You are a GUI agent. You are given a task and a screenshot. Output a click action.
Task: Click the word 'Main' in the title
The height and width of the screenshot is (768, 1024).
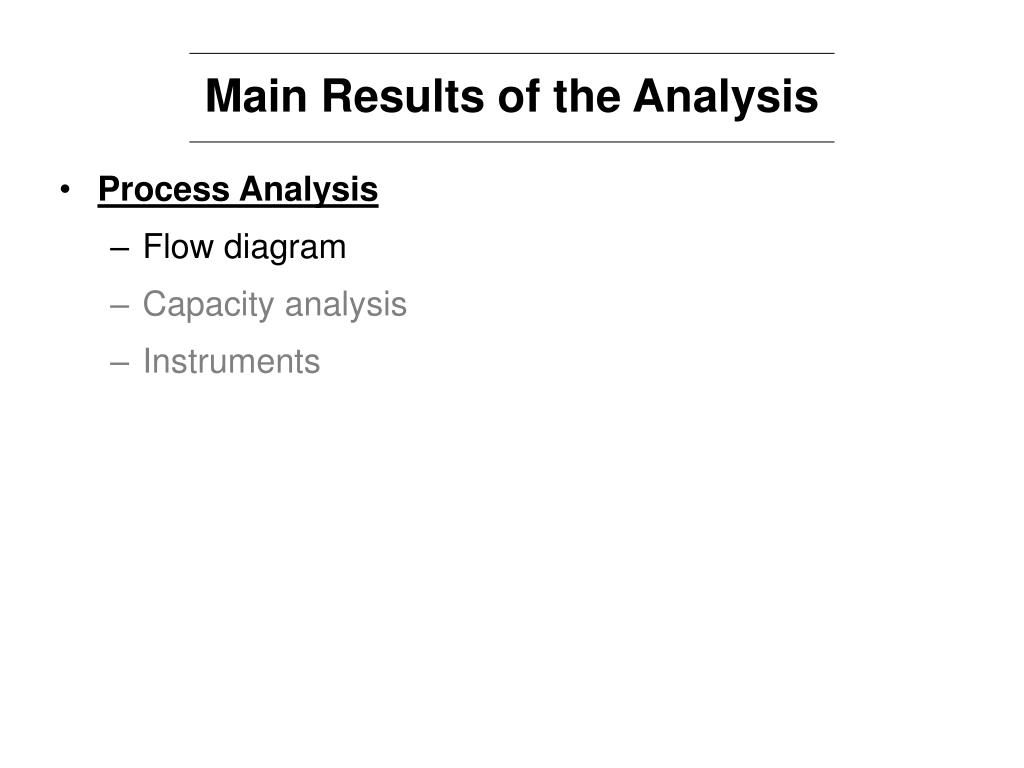click(x=256, y=96)
